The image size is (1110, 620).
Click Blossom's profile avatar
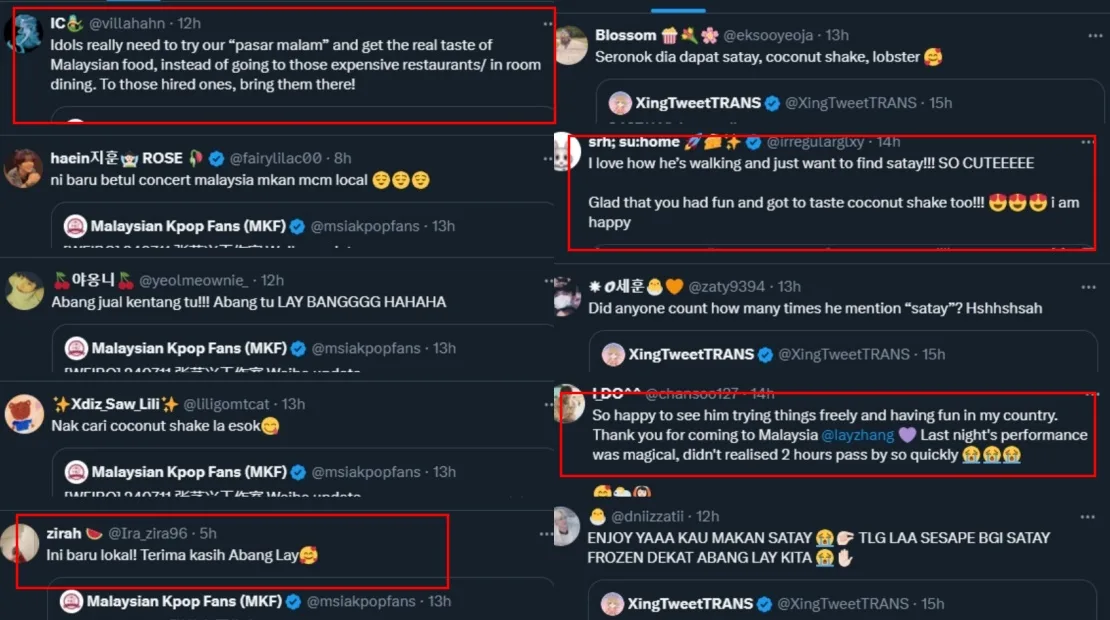pos(570,45)
